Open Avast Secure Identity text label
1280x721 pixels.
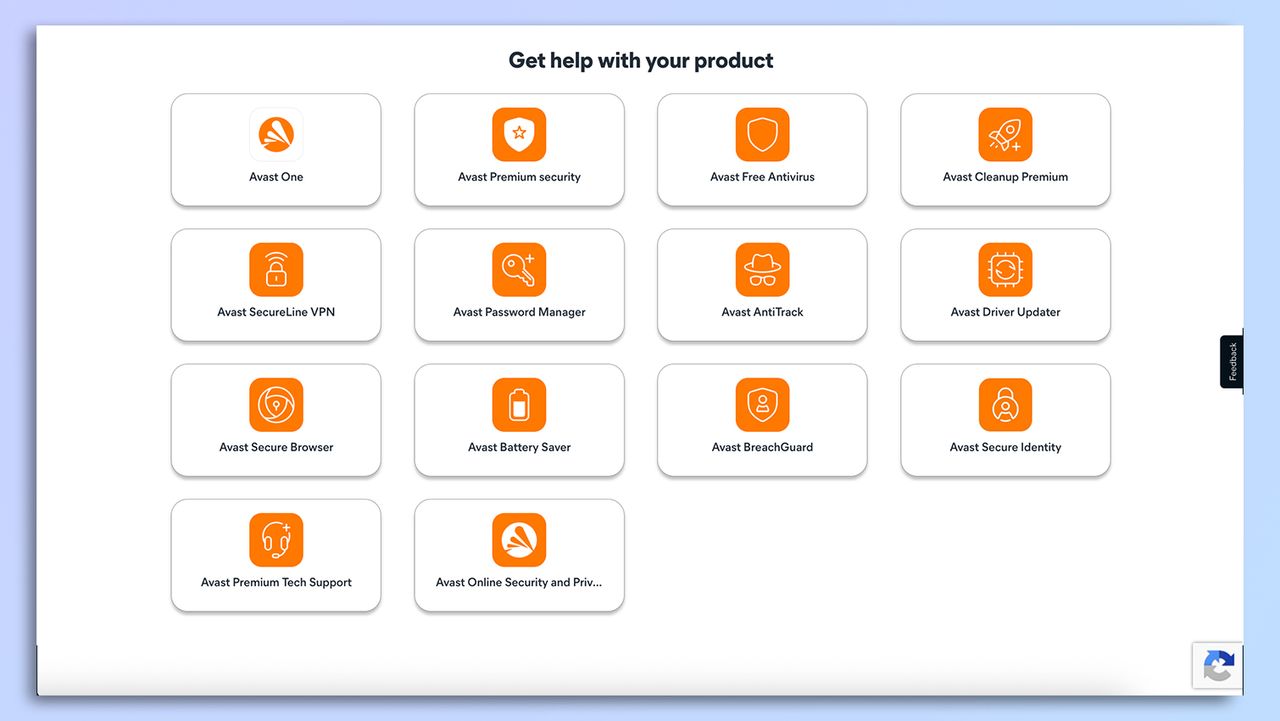pyautogui.click(x=1005, y=447)
